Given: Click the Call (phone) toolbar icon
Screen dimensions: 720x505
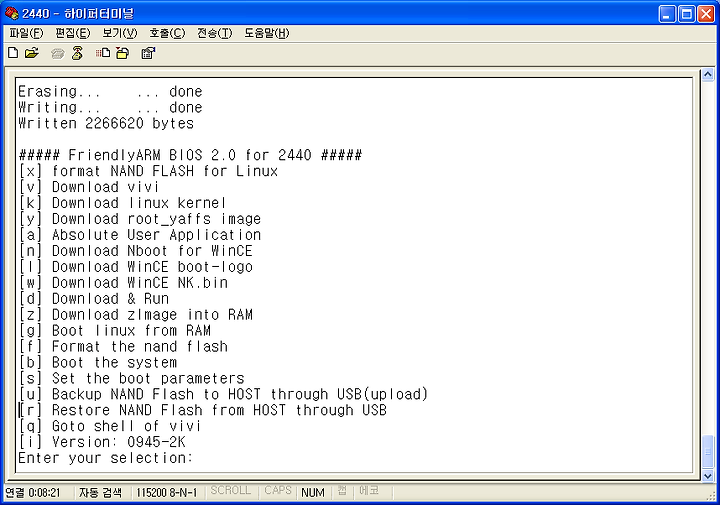Looking at the screenshot, I should (x=57, y=54).
